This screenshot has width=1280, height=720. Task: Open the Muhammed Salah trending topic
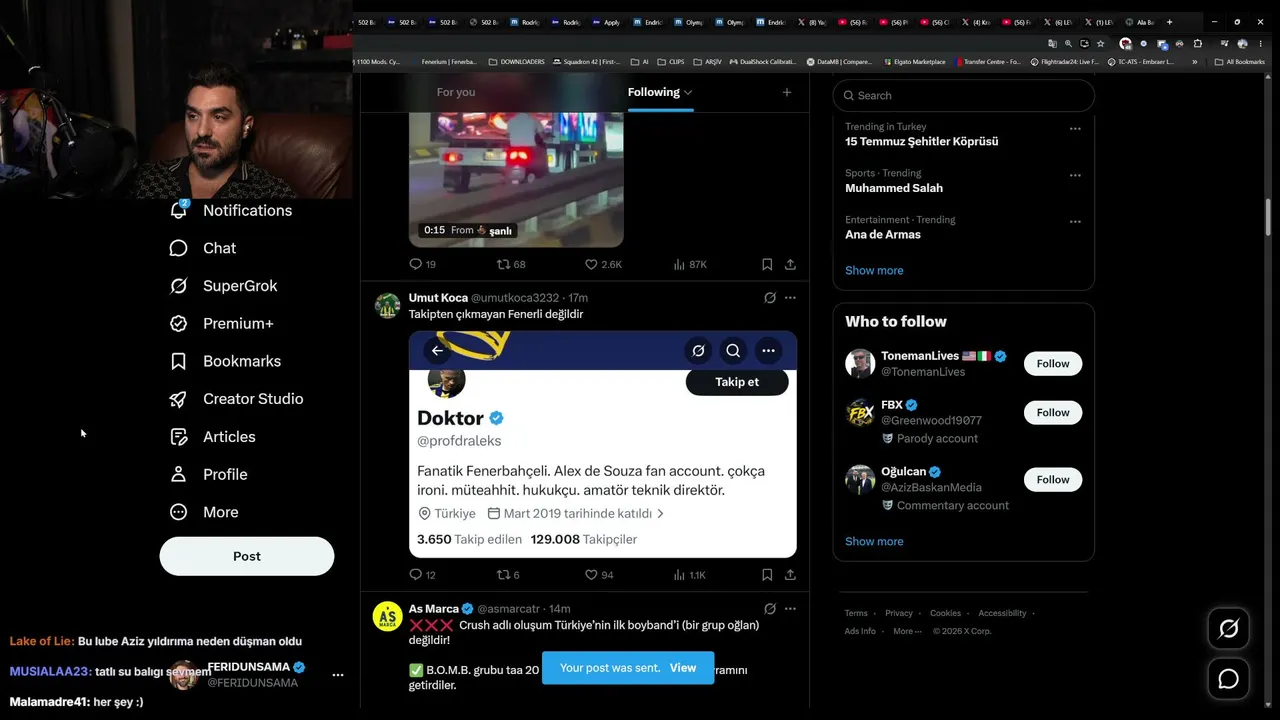(x=894, y=188)
